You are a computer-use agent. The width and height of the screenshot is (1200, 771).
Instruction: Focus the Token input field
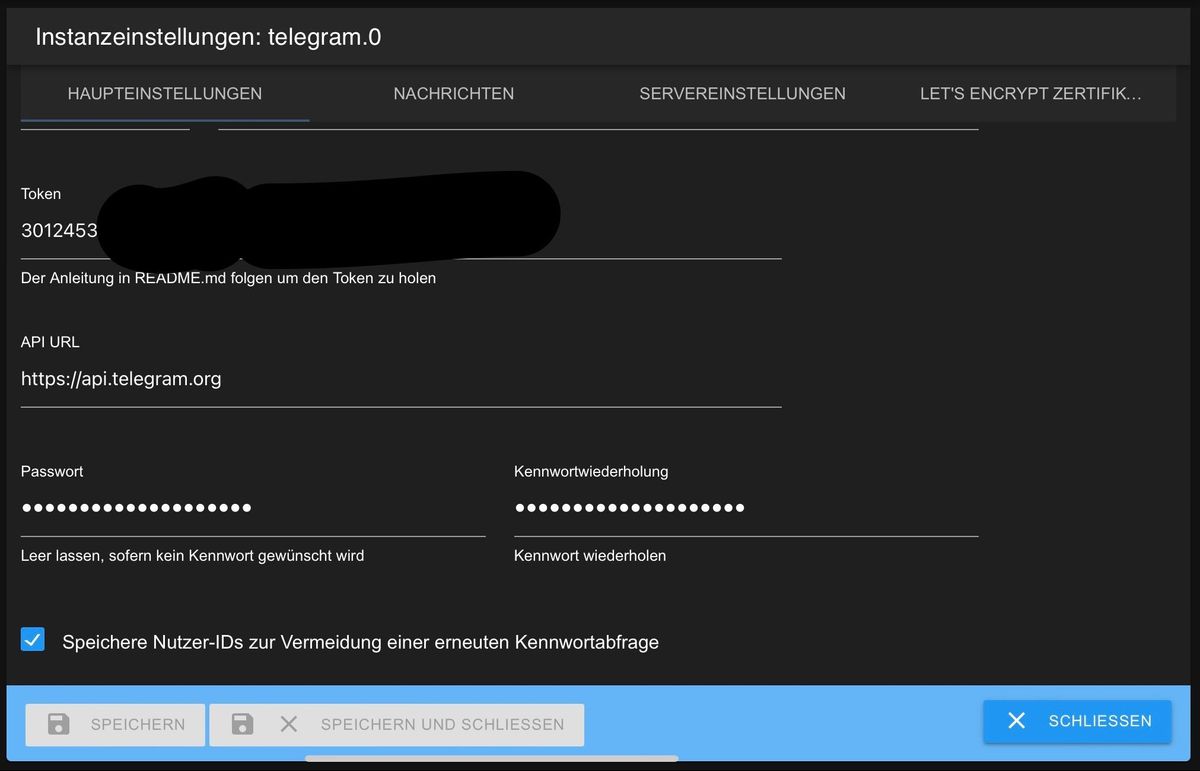[x=401, y=231]
